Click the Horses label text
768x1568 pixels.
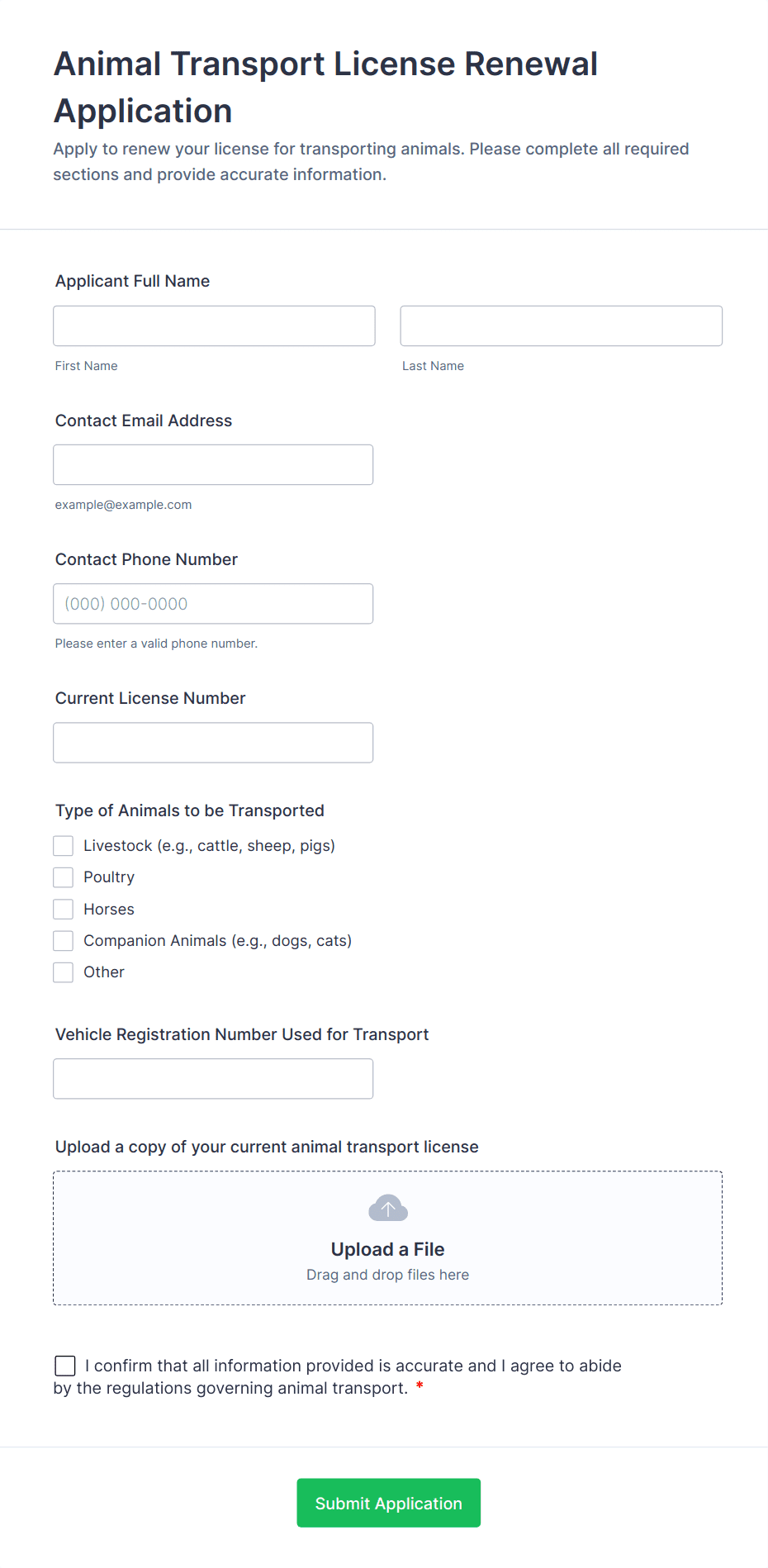[109, 910]
